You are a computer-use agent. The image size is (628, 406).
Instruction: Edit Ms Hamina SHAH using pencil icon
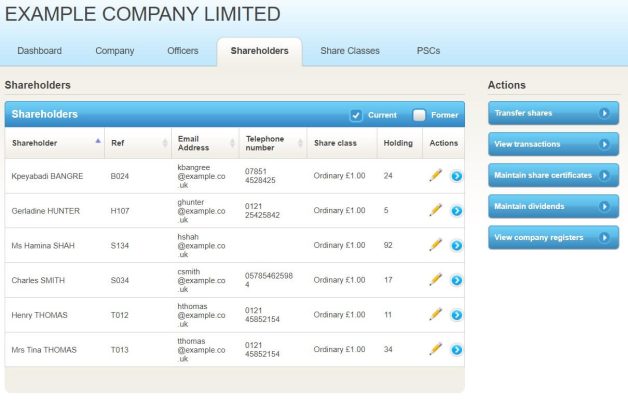(435, 245)
